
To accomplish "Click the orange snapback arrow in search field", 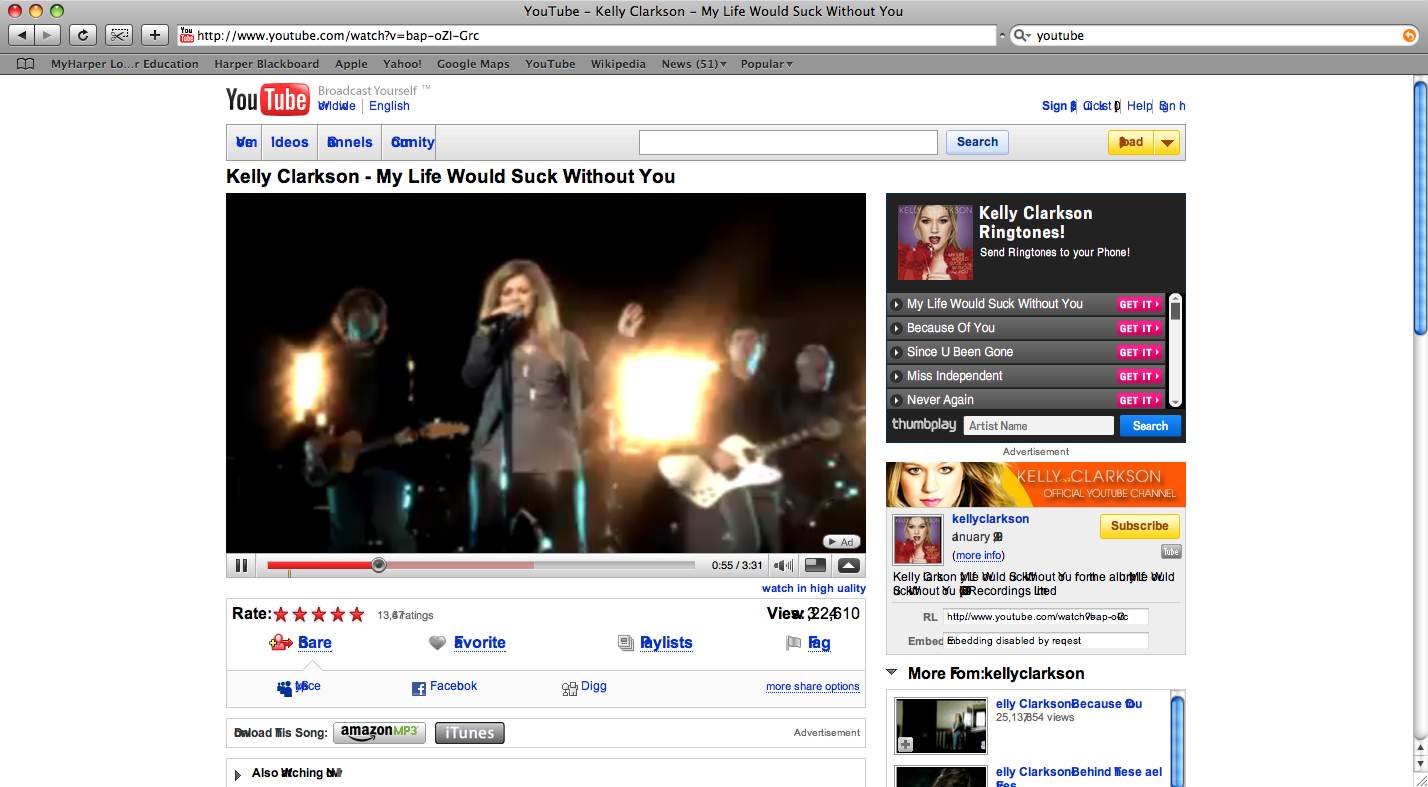I will point(1409,35).
